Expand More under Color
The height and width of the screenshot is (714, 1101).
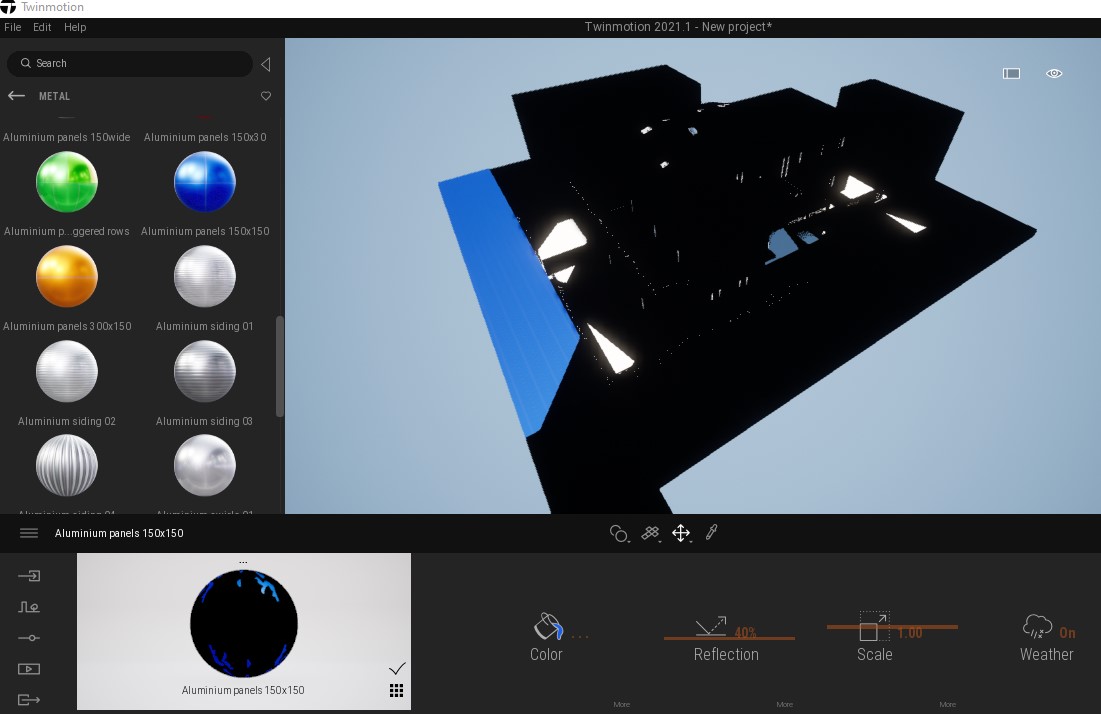[621, 704]
